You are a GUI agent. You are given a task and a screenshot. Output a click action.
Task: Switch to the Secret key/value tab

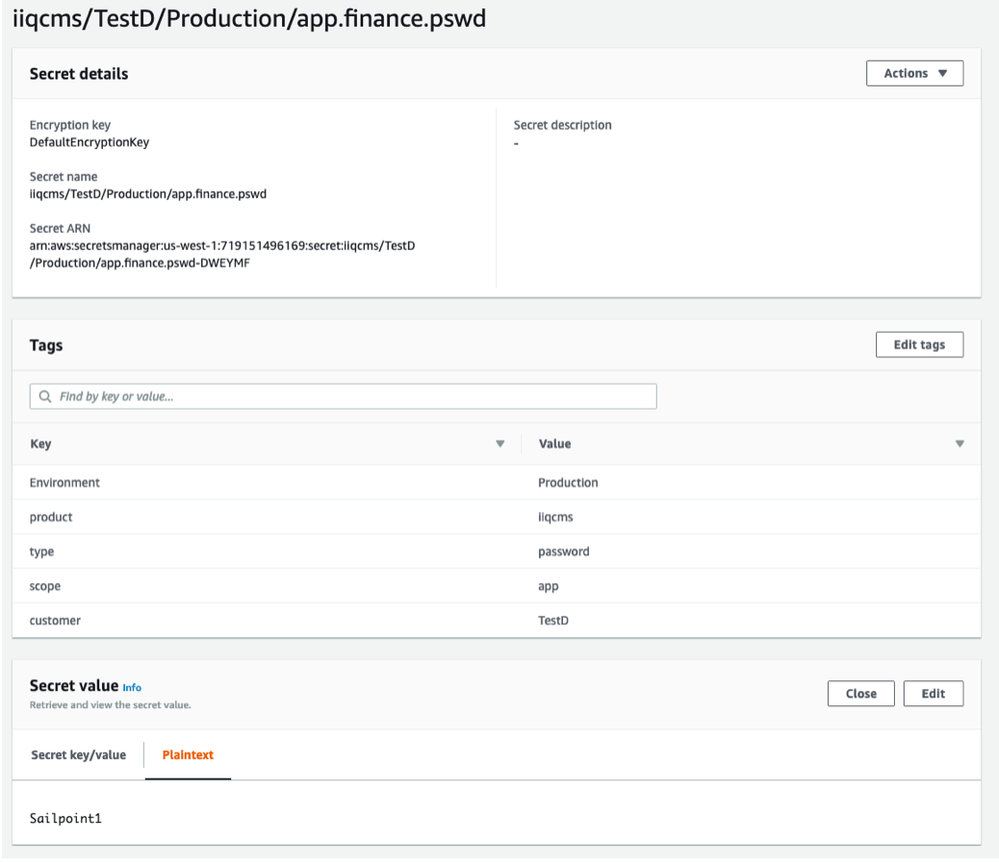click(79, 755)
